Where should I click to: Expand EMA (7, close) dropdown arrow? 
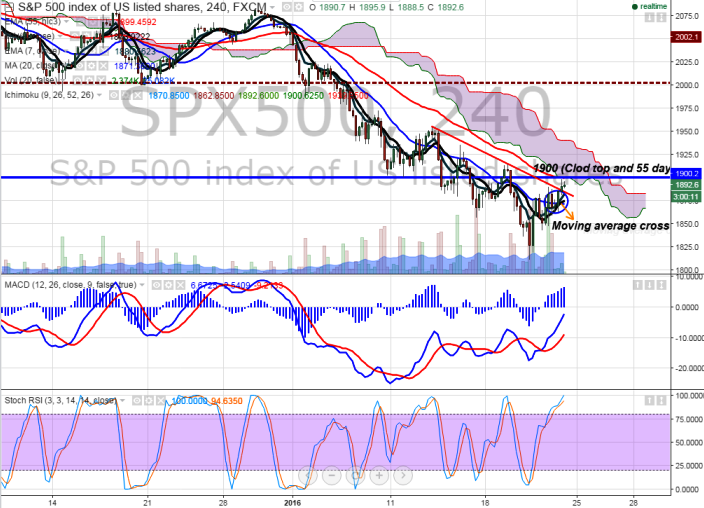click(x=66, y=51)
